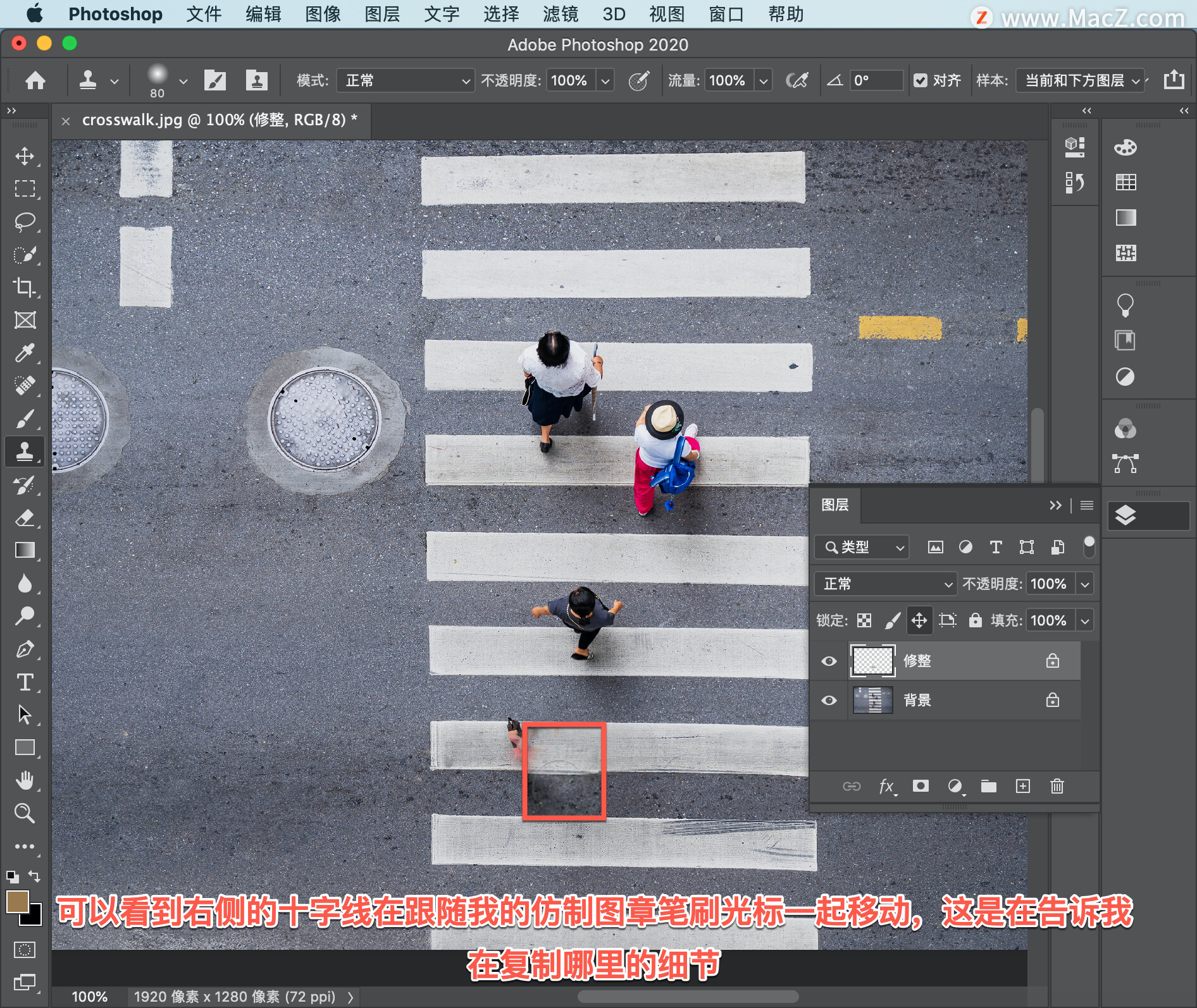Select the Eyedropper tool
The image size is (1197, 1008).
25,353
